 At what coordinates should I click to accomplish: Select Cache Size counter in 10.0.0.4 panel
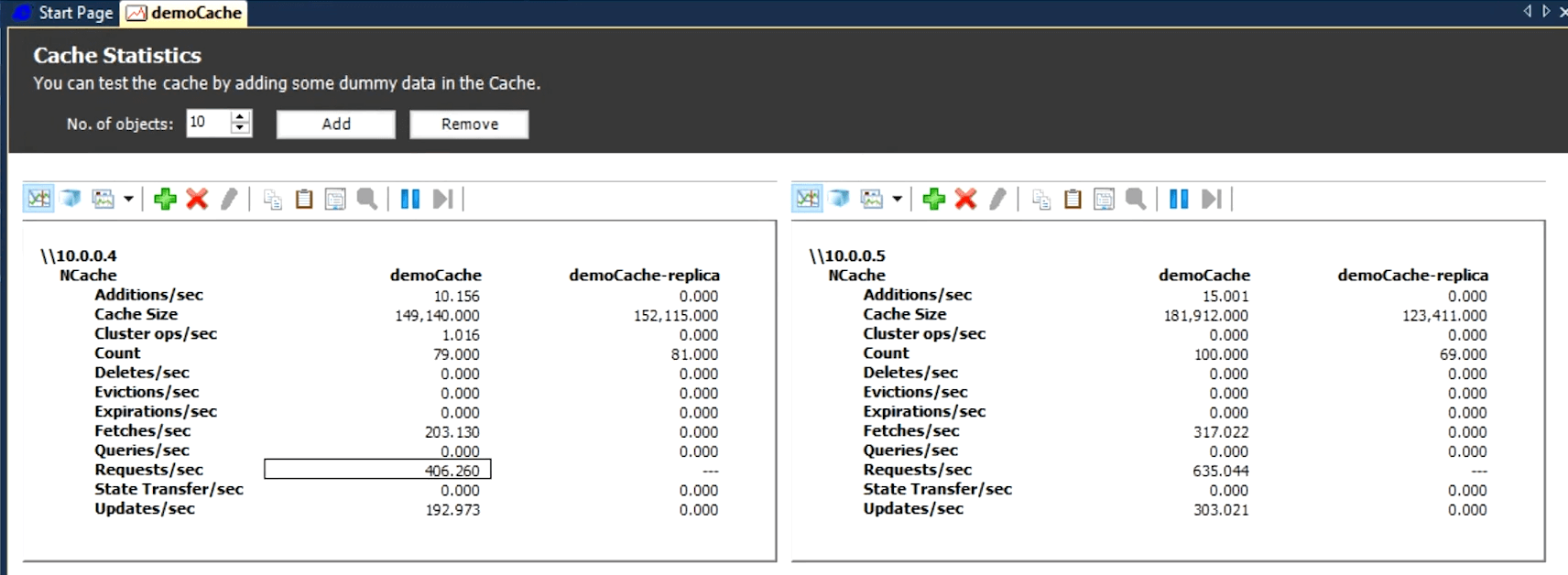pyautogui.click(x=136, y=314)
